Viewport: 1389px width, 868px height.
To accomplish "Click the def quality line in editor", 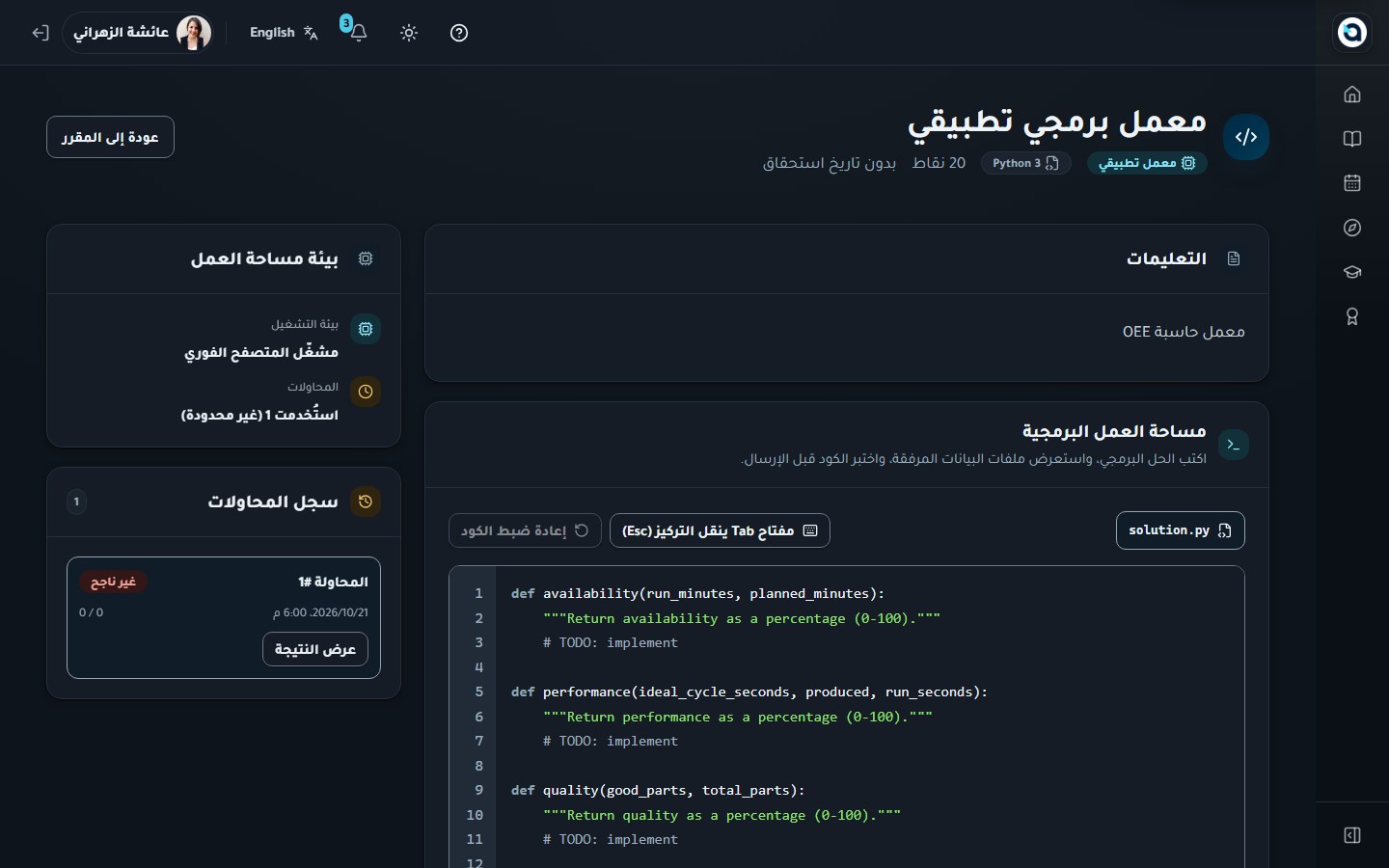I will point(658,791).
